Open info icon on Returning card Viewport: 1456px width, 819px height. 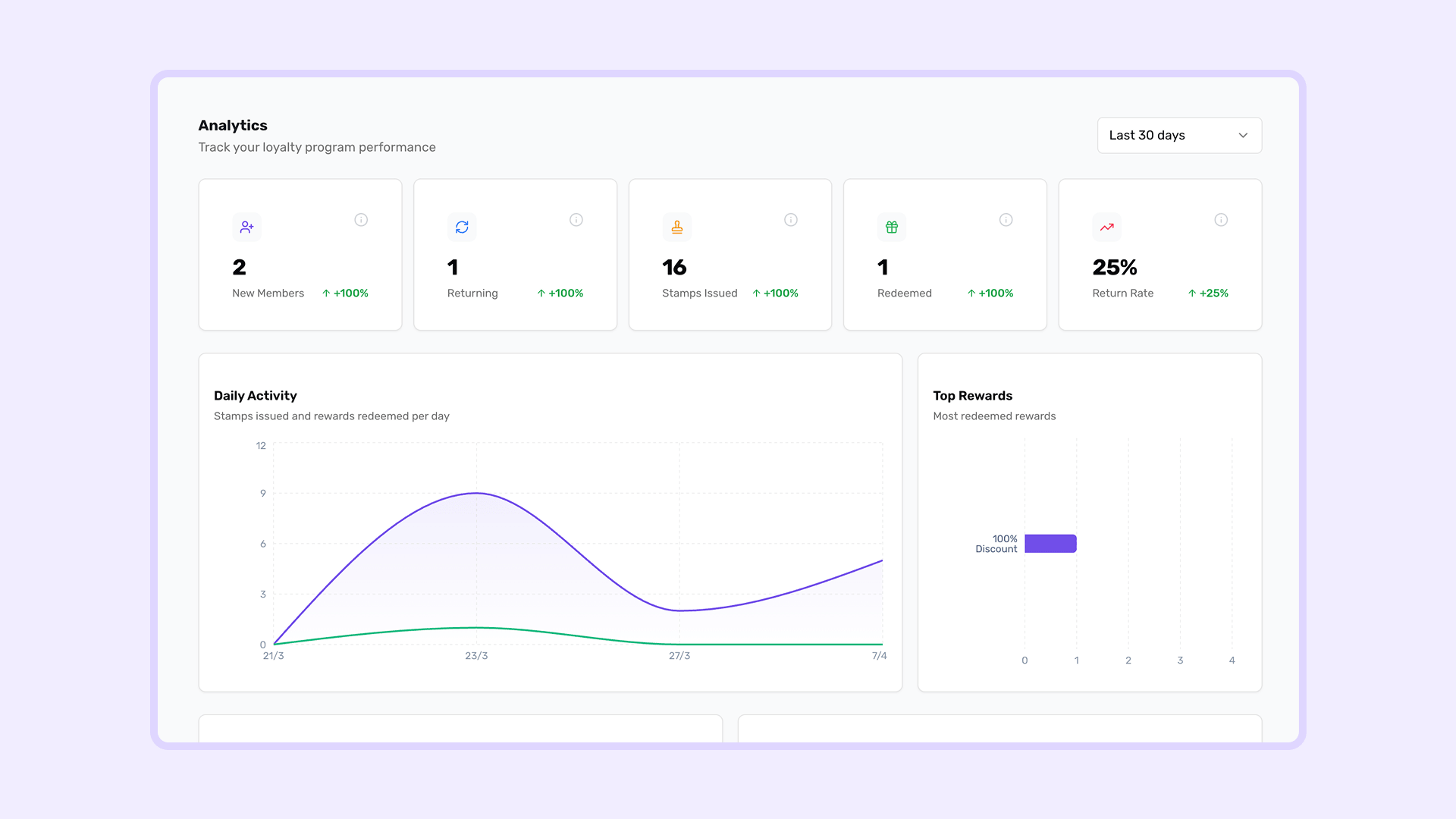(576, 220)
